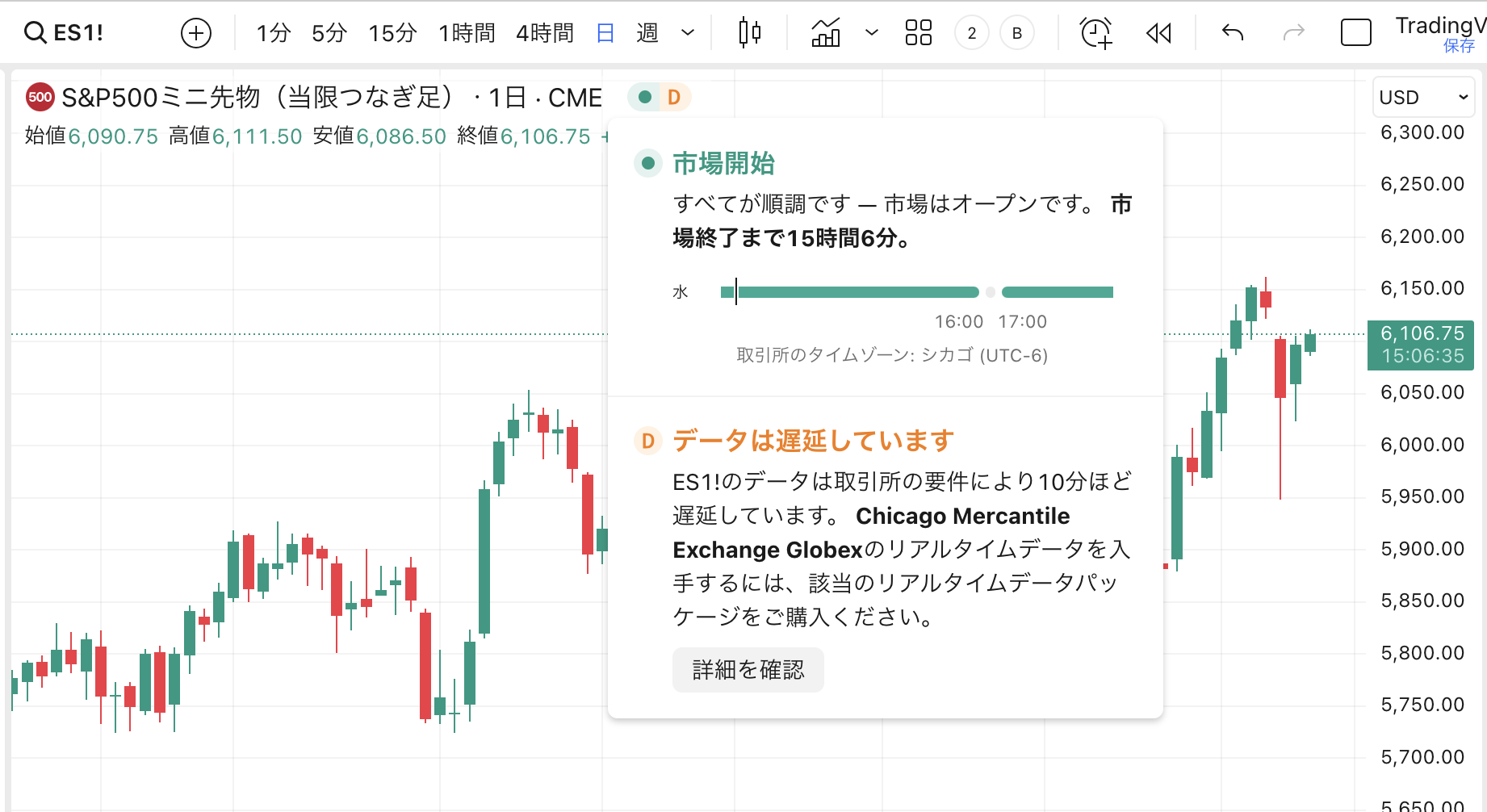
Task: Click the green market session progress bar
Action: click(x=856, y=292)
